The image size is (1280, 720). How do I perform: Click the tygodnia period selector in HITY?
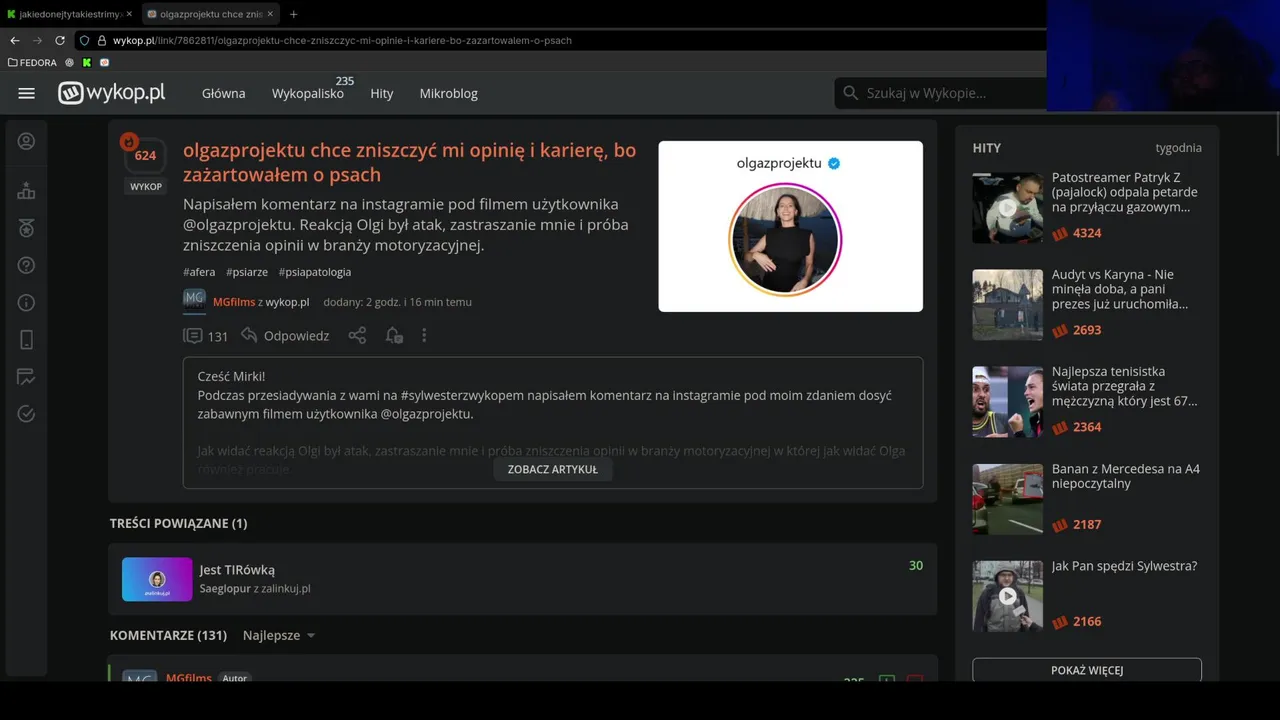pyautogui.click(x=1178, y=148)
